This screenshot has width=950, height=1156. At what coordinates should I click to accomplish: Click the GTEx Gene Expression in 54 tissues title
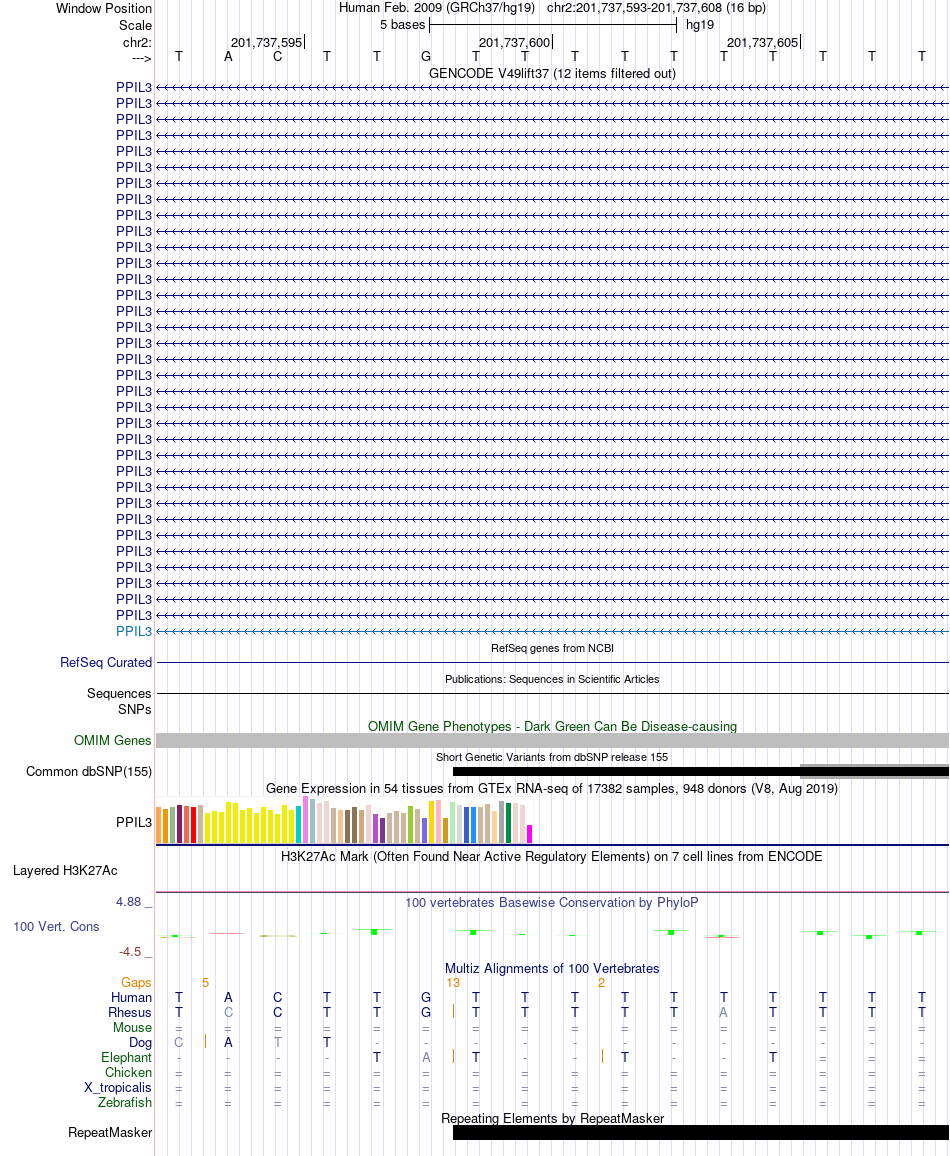pos(552,789)
